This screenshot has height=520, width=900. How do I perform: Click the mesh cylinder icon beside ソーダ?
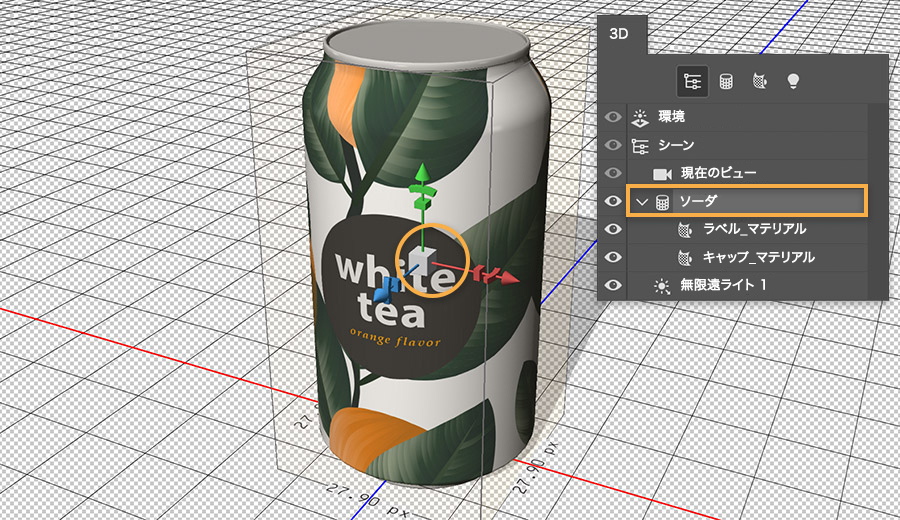click(662, 201)
